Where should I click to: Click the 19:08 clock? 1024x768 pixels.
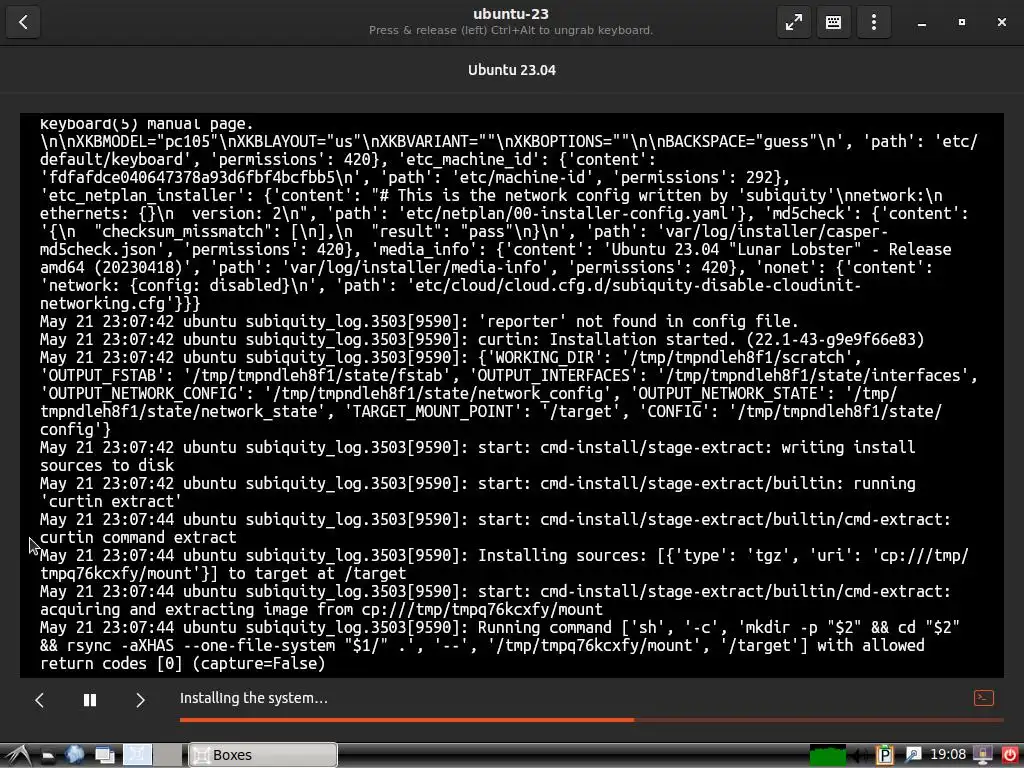(948, 755)
